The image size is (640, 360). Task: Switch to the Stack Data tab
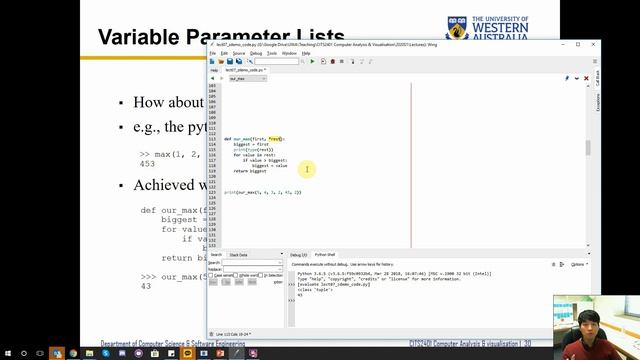(238, 255)
